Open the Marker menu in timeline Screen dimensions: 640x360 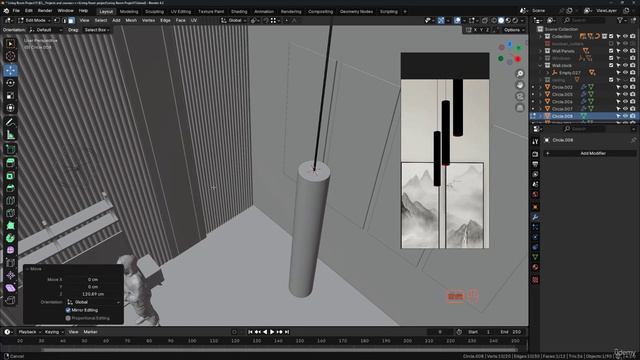point(90,332)
